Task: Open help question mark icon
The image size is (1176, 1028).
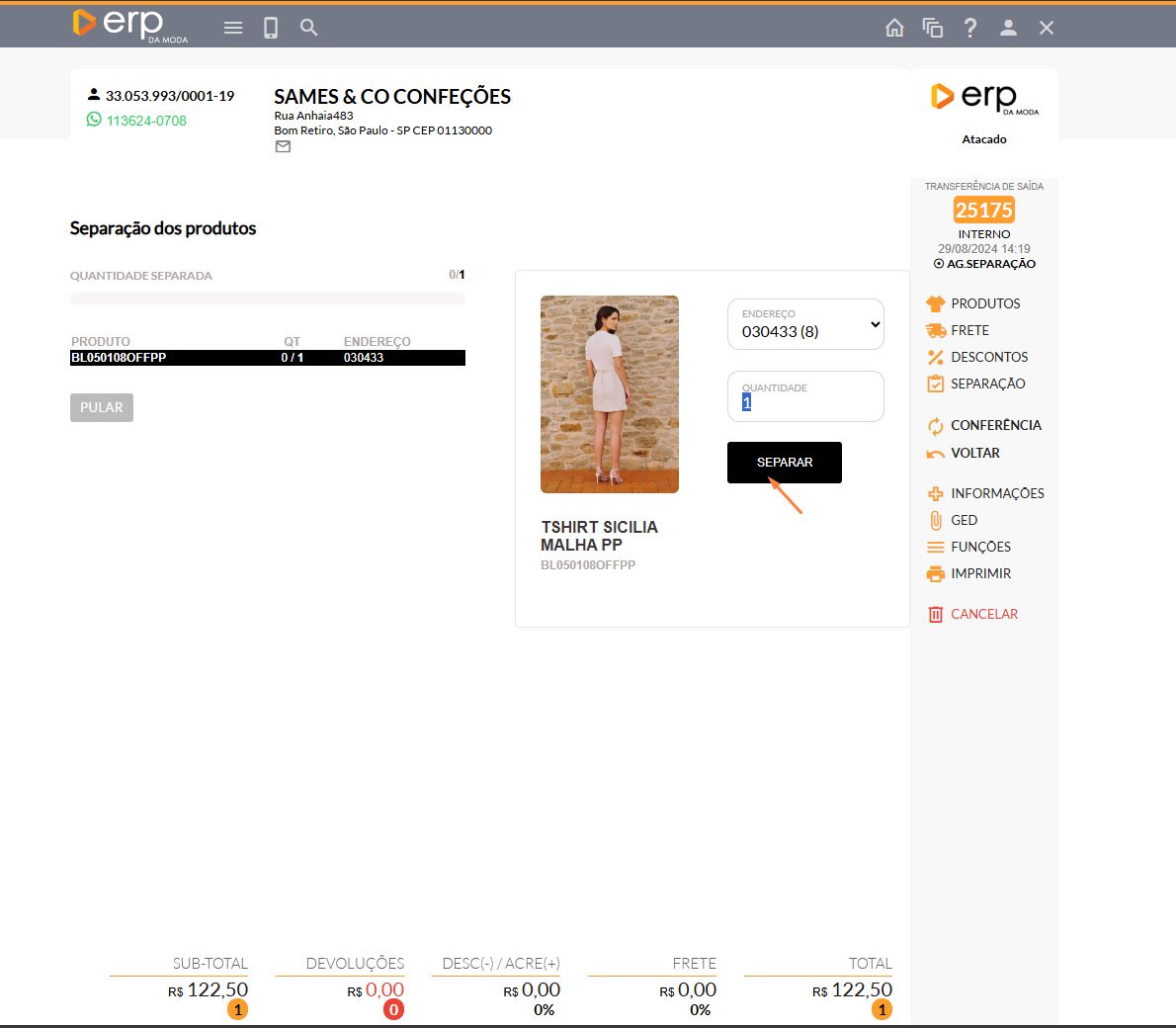Action: tap(970, 28)
